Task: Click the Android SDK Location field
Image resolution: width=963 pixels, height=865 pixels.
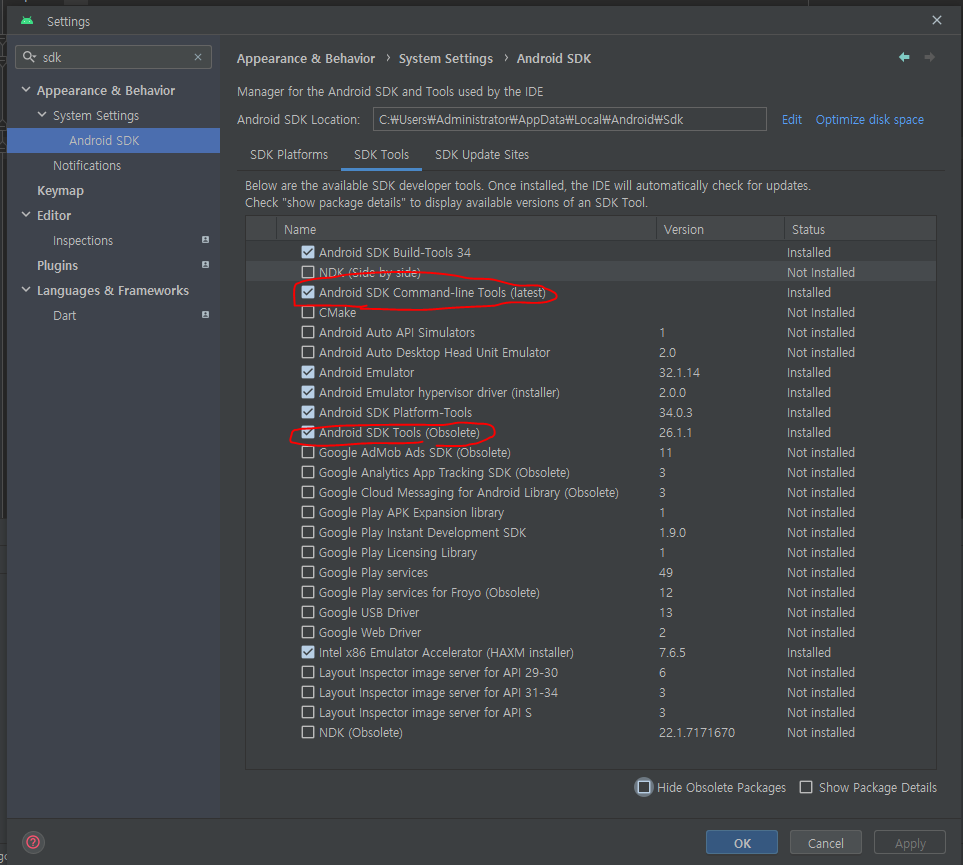Action: (x=569, y=119)
